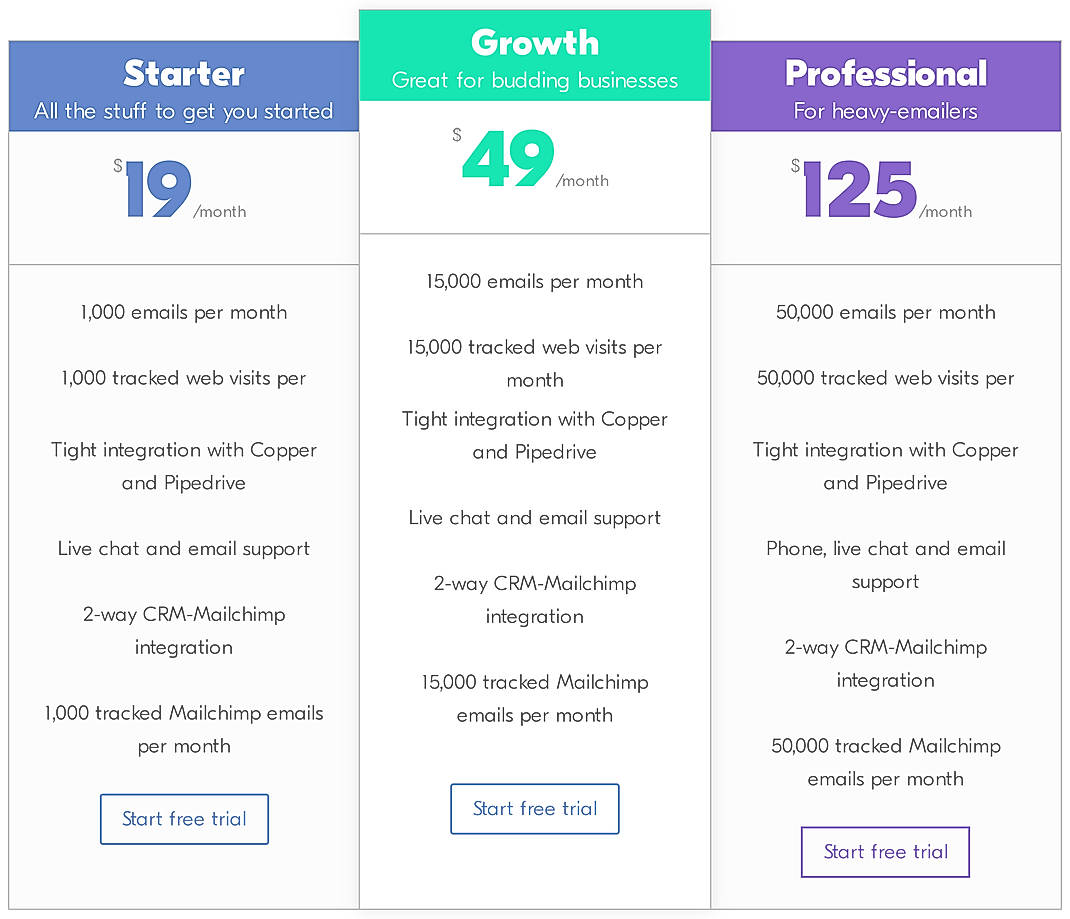Click the Growth plan header title

[x=535, y=42]
